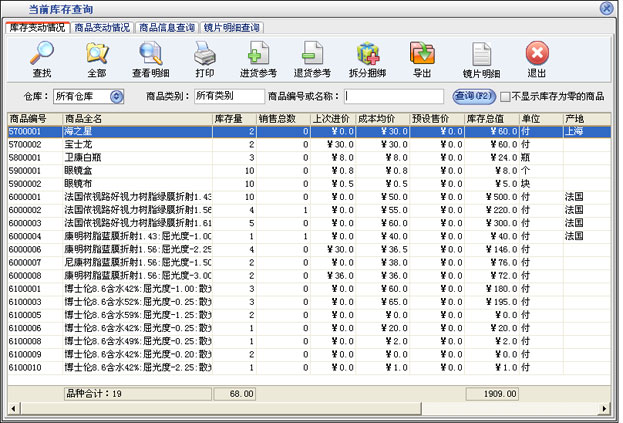Click the 退出 exit icon
Screen dimensions: 623x423
[x=537, y=58]
